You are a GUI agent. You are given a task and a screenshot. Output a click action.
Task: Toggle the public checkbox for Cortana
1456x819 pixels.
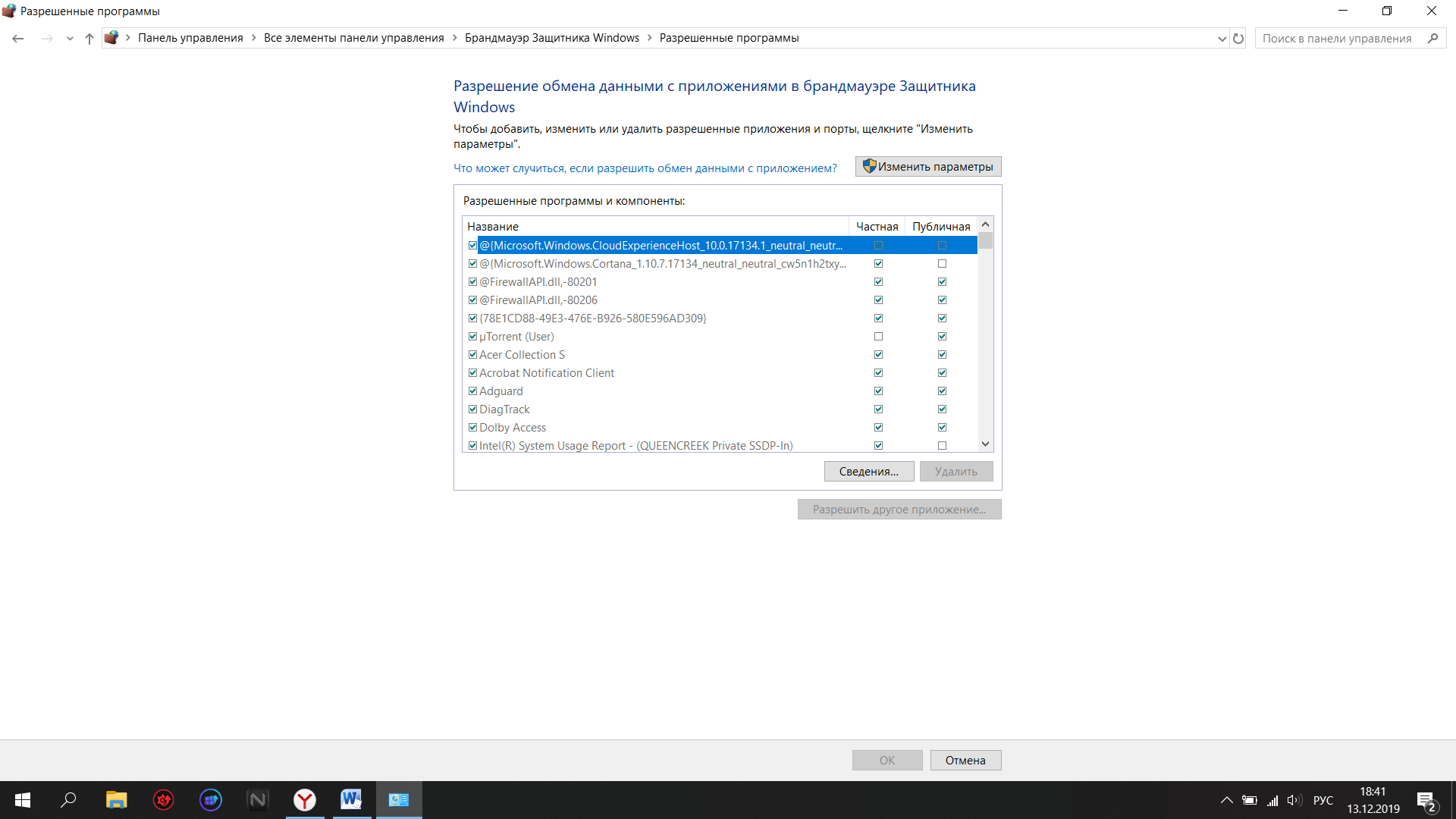click(942, 264)
